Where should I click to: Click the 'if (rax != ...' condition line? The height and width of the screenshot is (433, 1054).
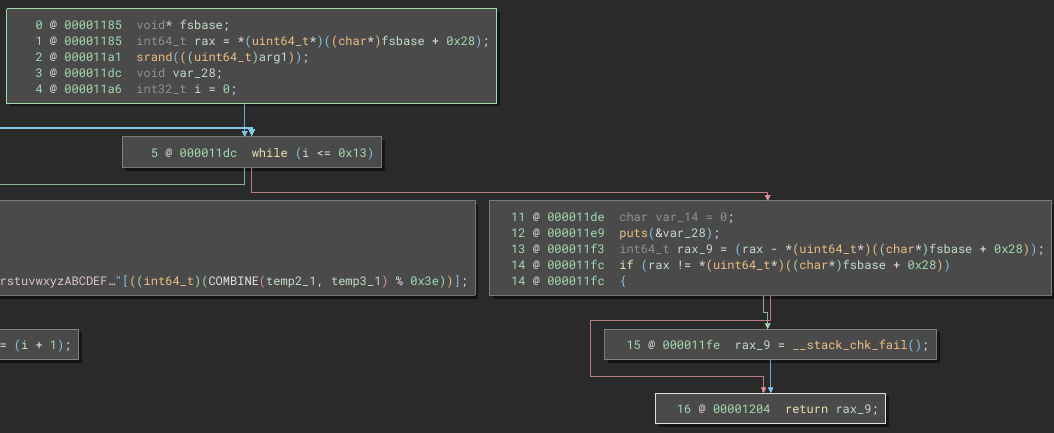tap(784, 266)
